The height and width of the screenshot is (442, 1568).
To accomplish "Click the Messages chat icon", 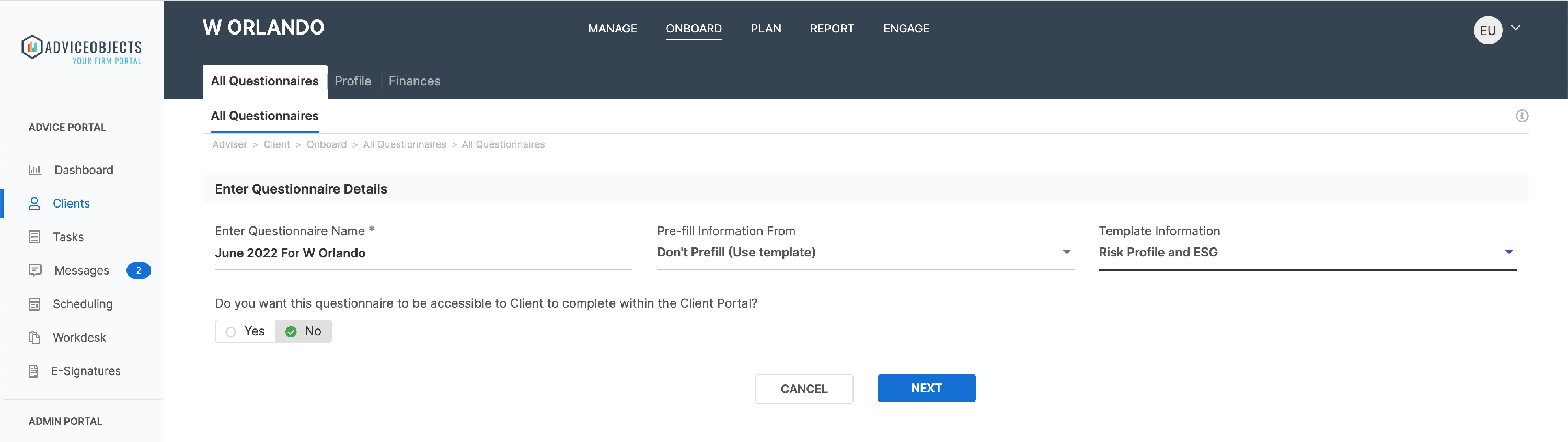I will tap(36, 270).
